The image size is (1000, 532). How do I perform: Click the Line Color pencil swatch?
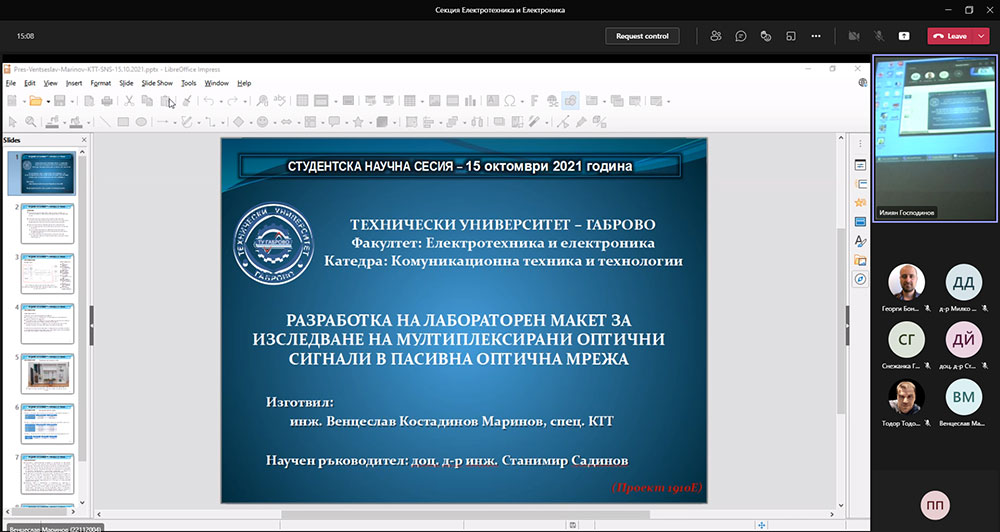pos(53,121)
